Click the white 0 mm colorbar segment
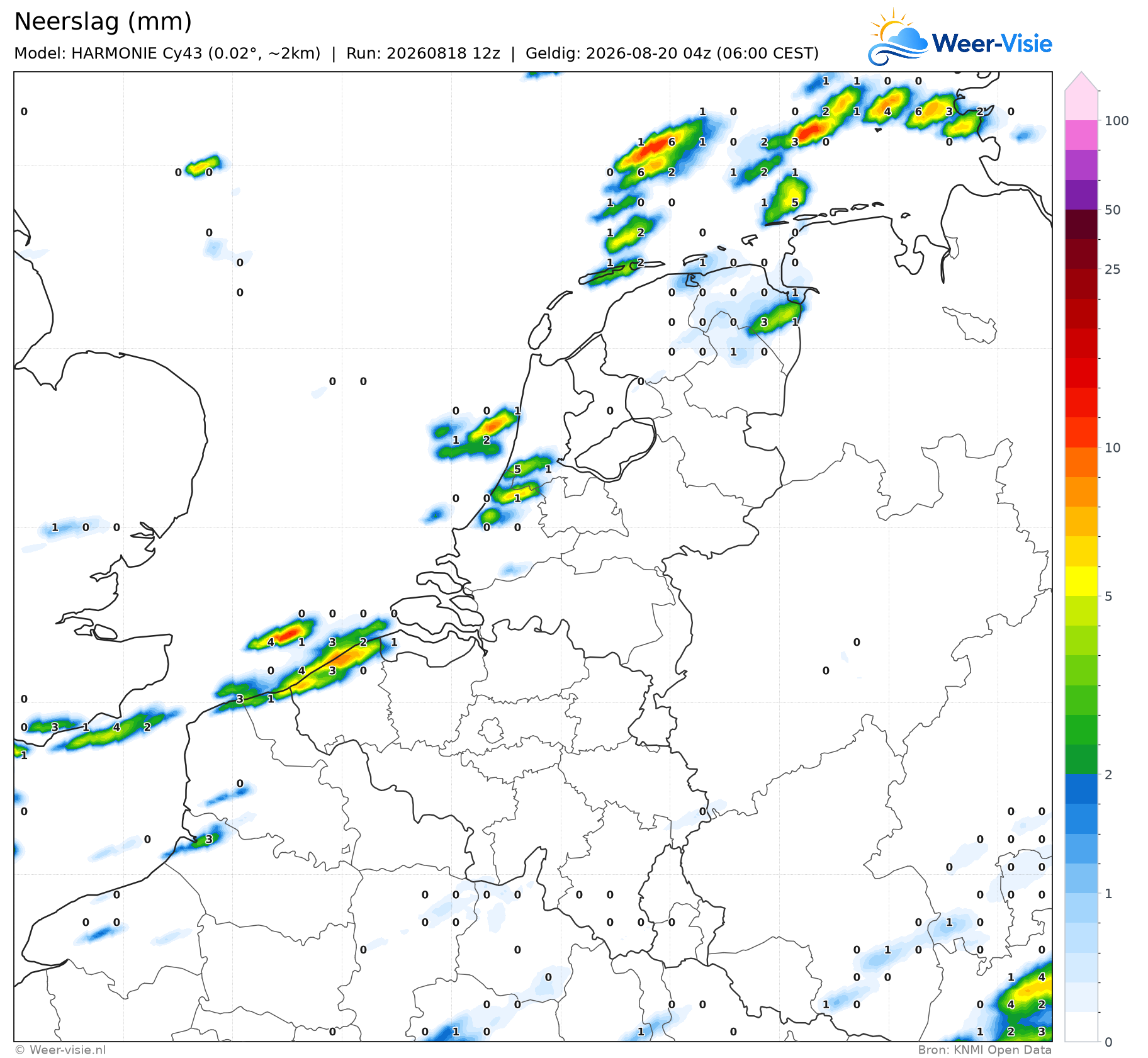 1081,1027
